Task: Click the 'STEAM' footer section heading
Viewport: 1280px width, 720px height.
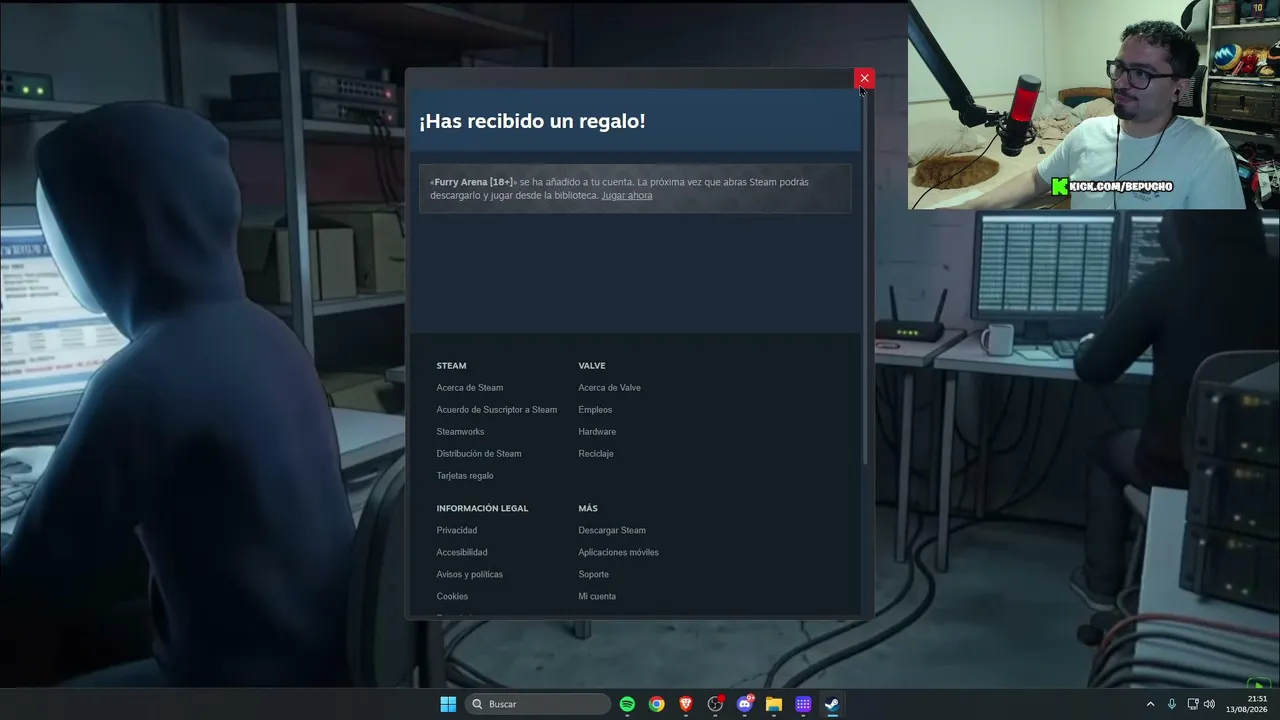Action: click(451, 366)
